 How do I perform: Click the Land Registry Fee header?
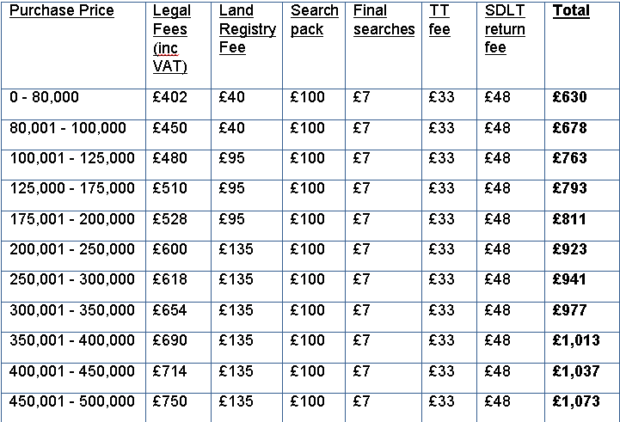point(248,29)
